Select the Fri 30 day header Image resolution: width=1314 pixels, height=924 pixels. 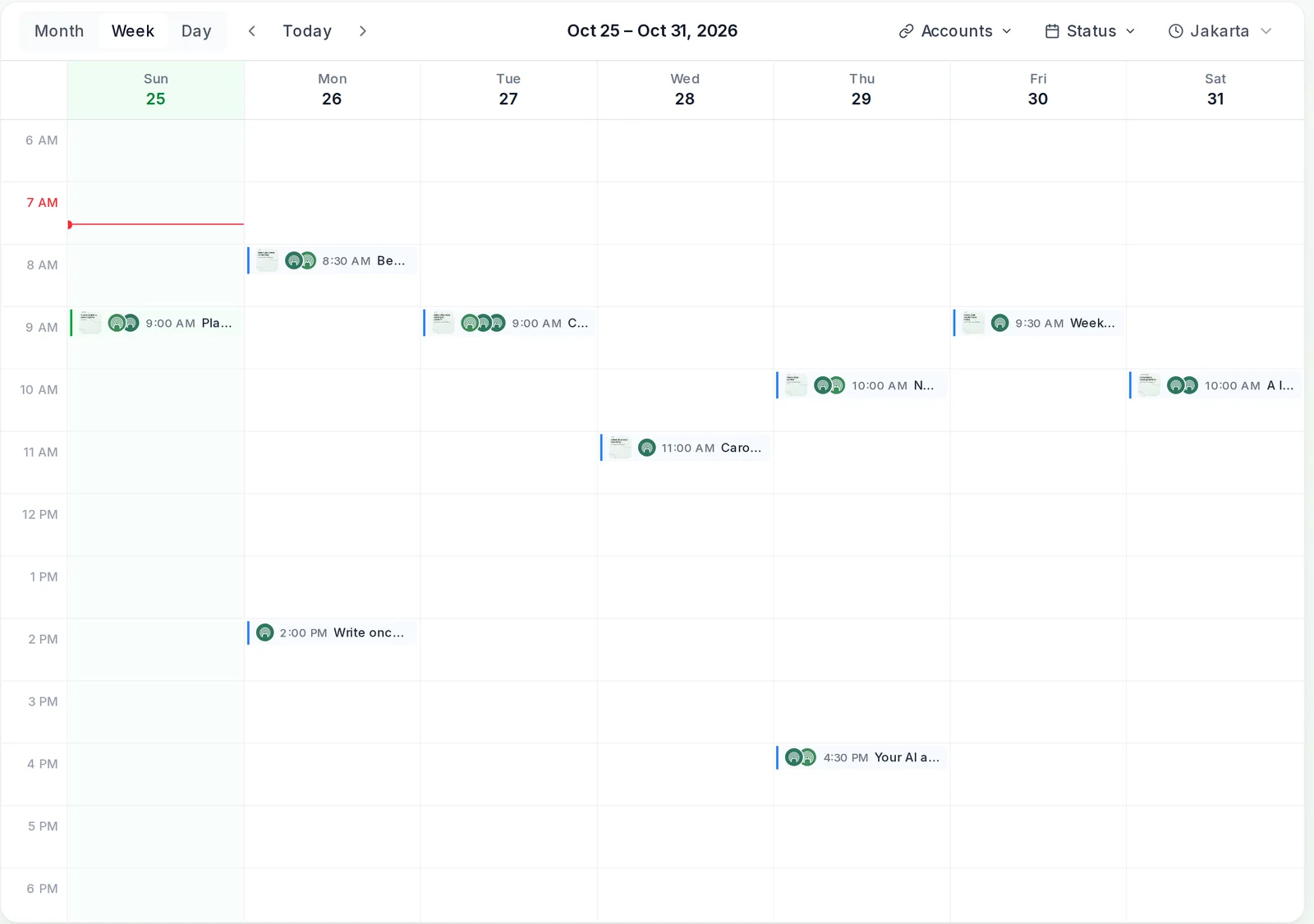1038,90
